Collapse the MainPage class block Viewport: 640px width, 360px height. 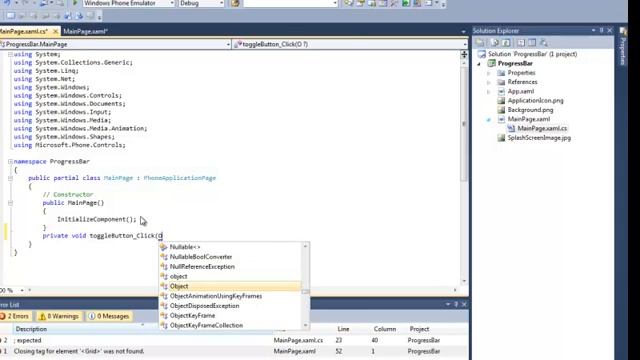click(10, 178)
